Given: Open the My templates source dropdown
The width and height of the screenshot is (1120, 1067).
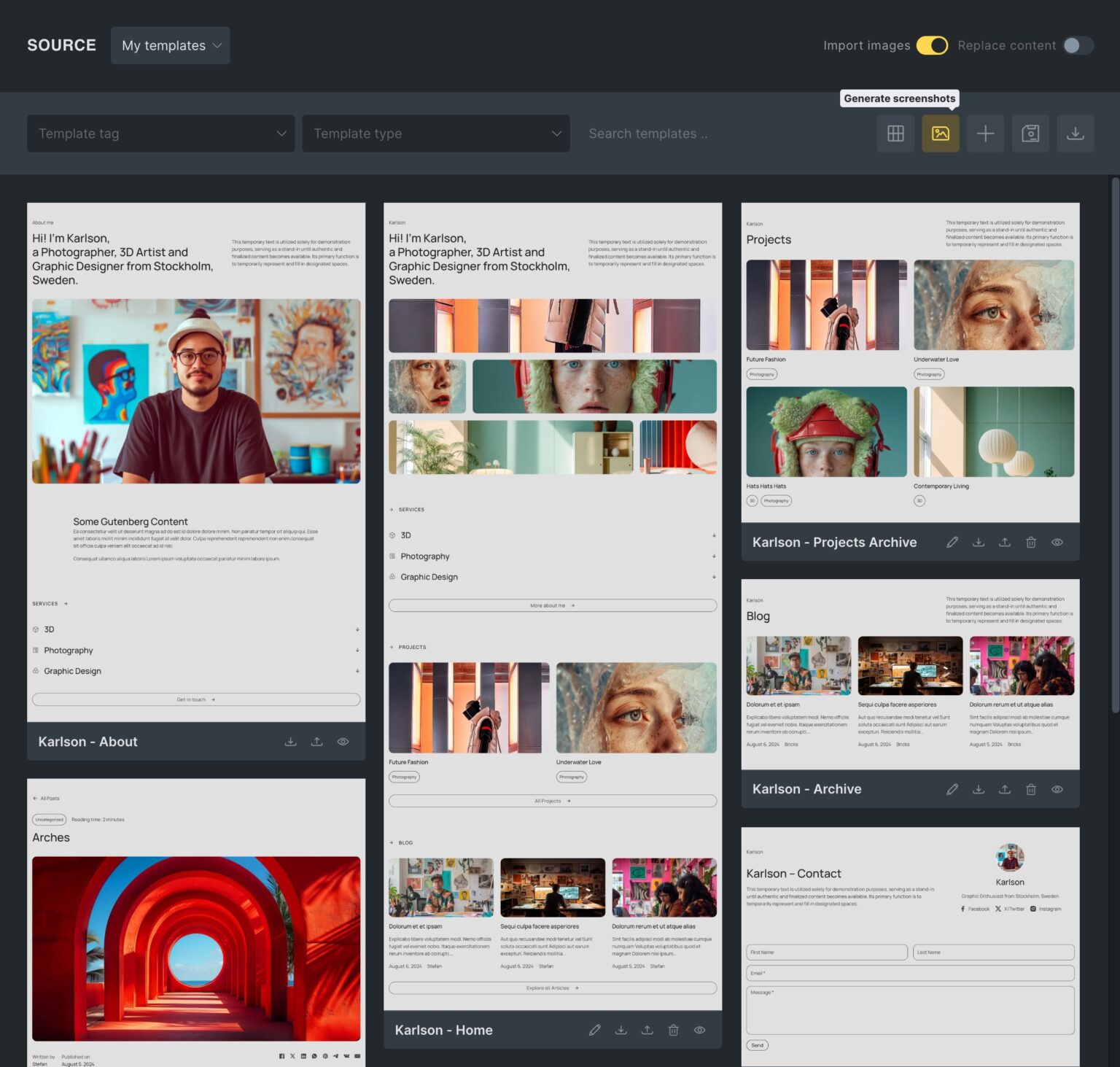Looking at the screenshot, I should 171,45.
